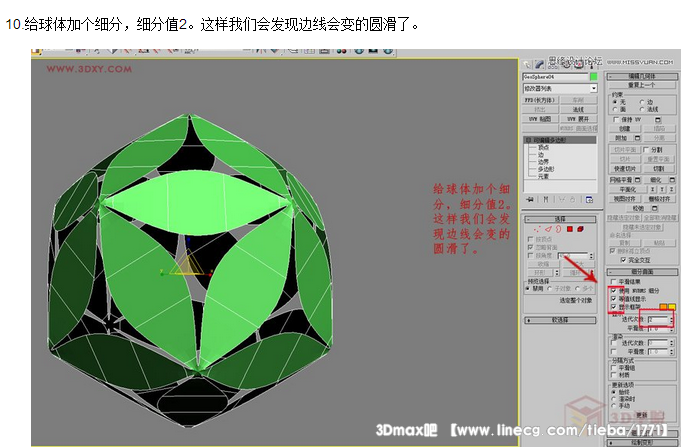This screenshot has width=697, height=447.
Task: Select the edge sub-object triangle icon
Action: click(548, 229)
